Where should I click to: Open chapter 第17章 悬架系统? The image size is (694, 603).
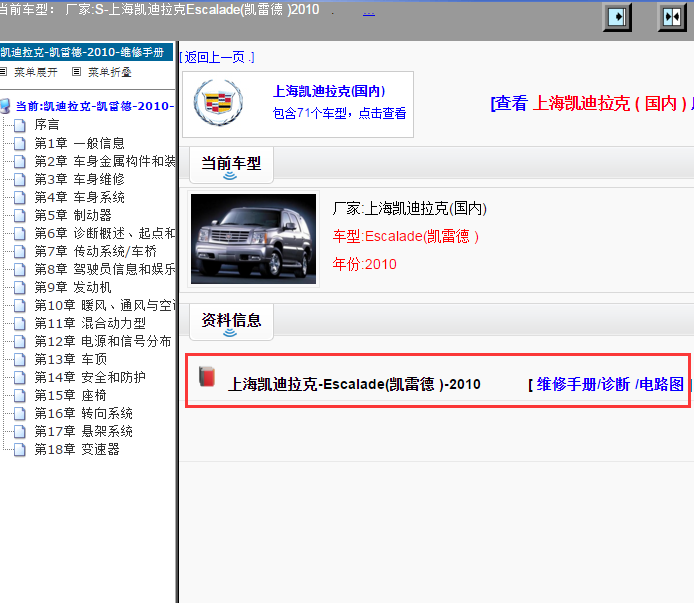tap(84, 431)
